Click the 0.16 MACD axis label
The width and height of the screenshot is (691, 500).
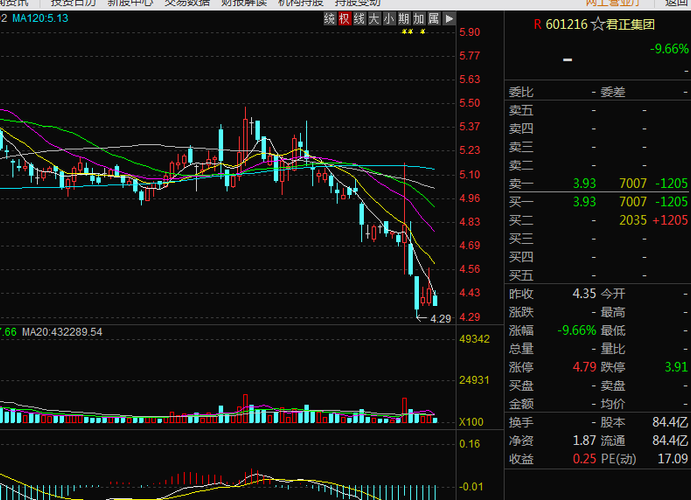[x=470, y=444]
